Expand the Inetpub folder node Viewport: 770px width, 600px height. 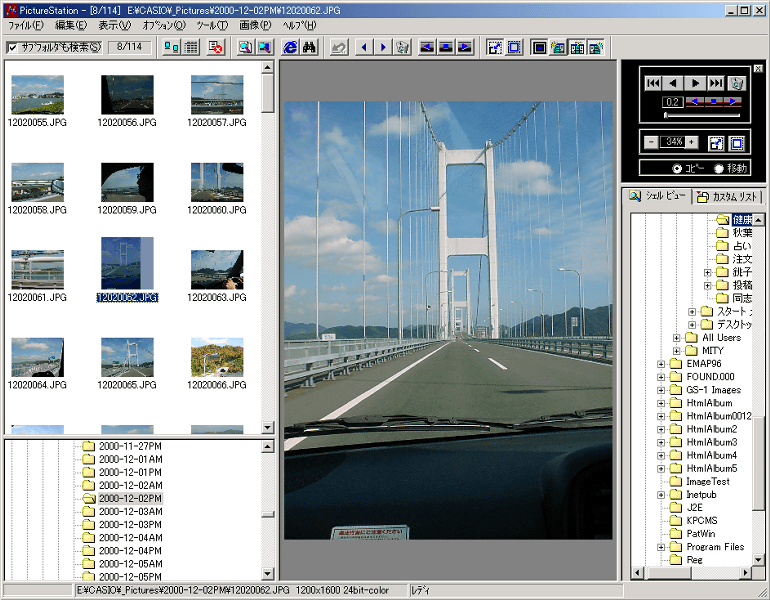tap(661, 495)
